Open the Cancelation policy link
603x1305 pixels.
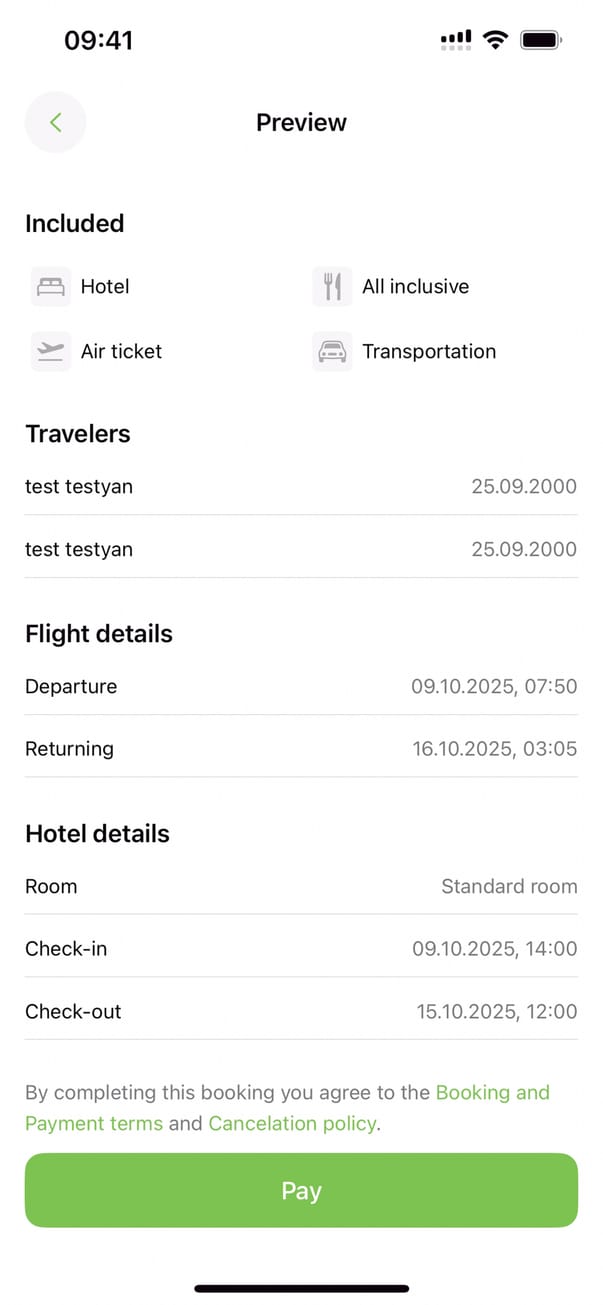click(x=292, y=1124)
